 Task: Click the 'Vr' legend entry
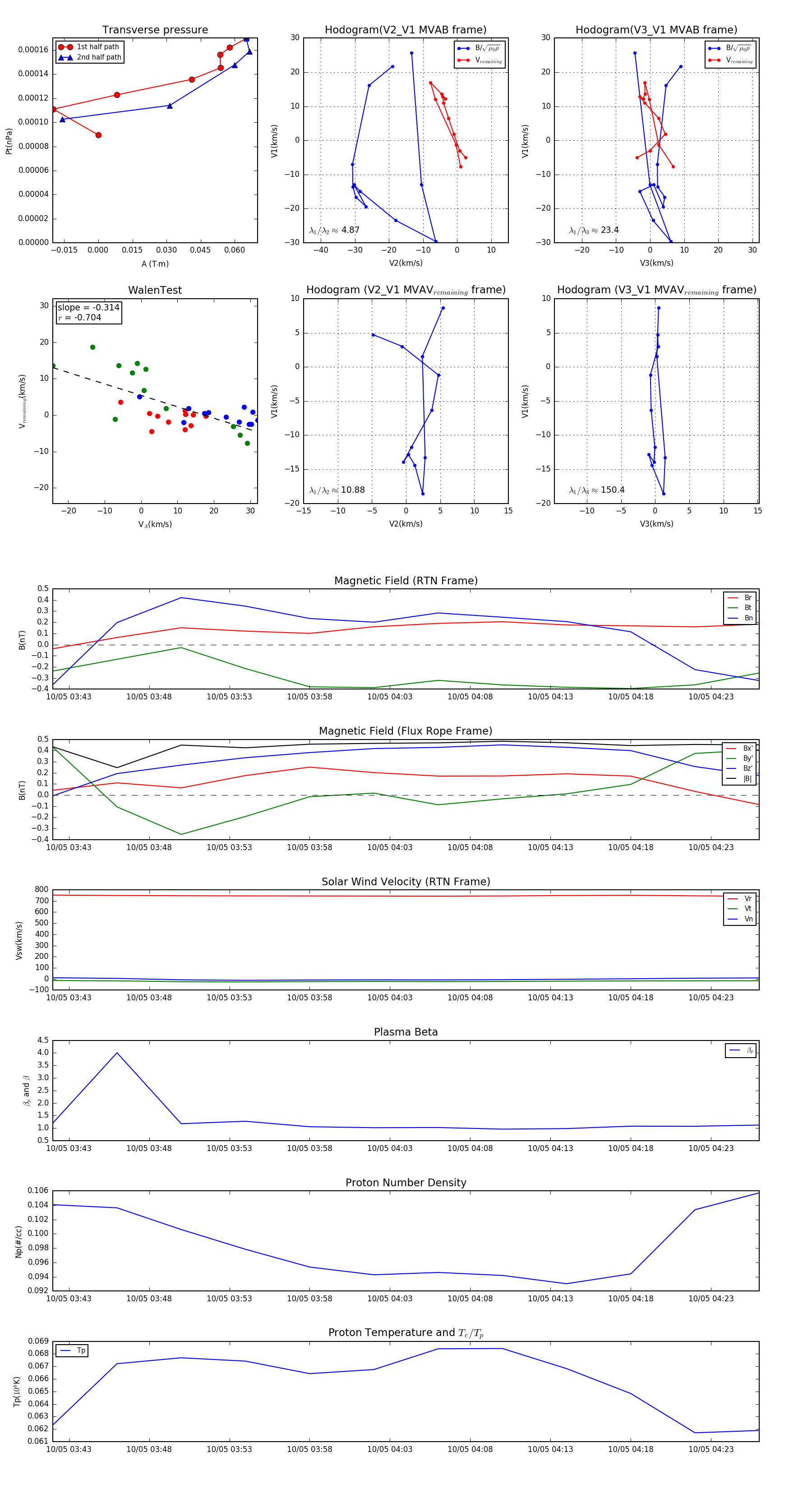[740, 899]
